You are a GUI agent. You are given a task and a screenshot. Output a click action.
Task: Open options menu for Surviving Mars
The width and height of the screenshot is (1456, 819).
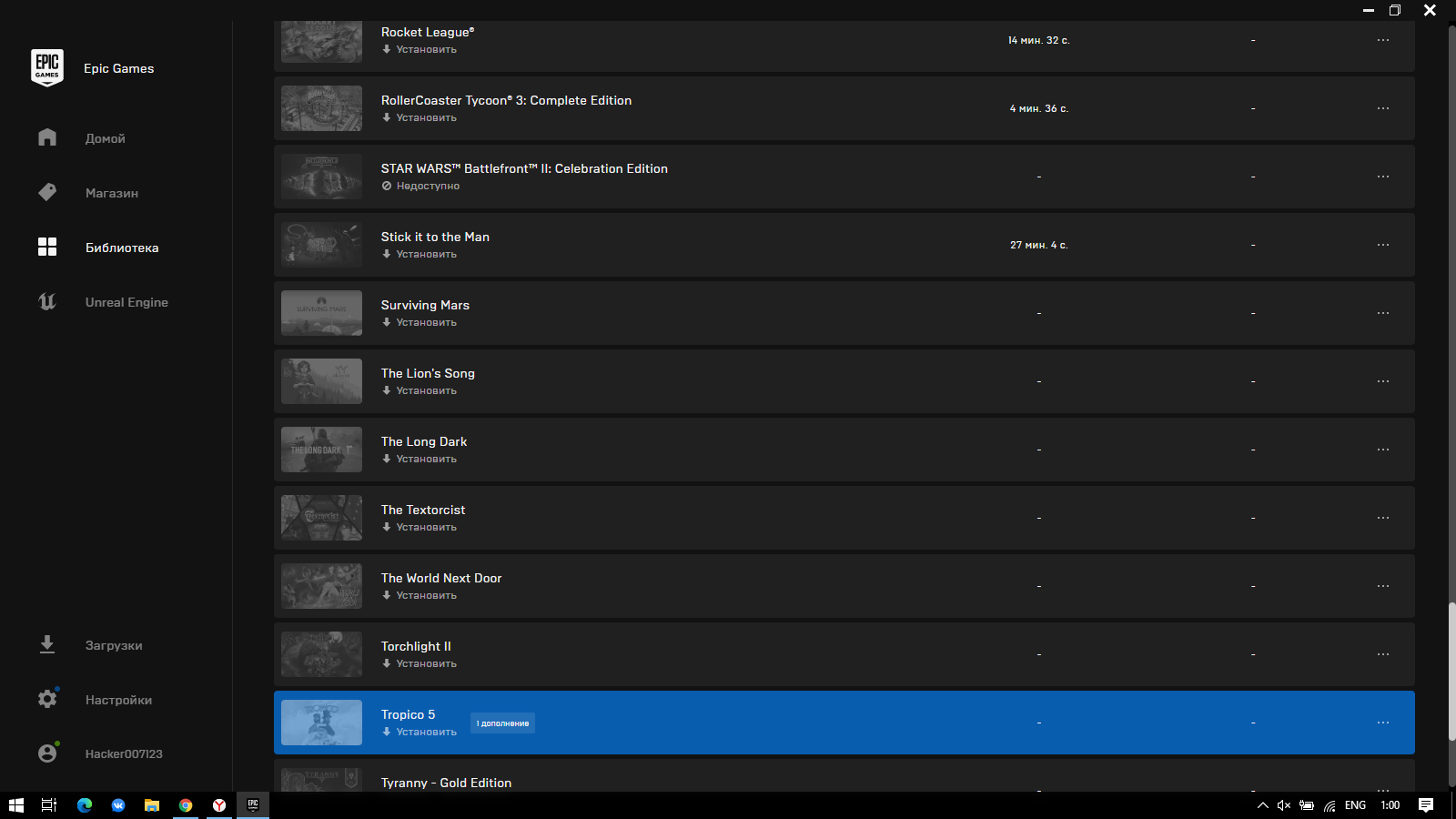coord(1383,313)
